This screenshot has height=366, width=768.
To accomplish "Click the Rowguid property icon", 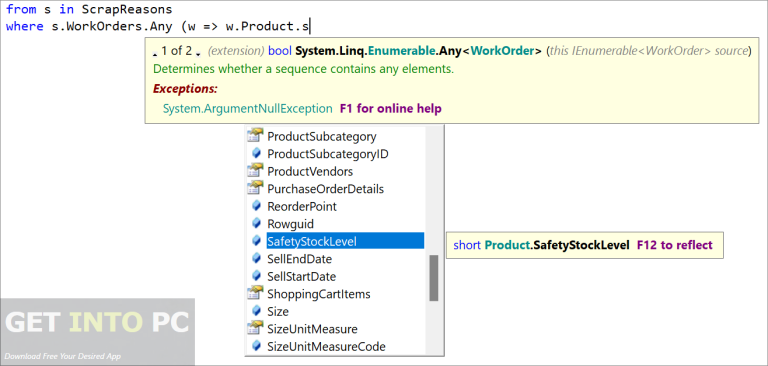I will pyautogui.click(x=256, y=223).
